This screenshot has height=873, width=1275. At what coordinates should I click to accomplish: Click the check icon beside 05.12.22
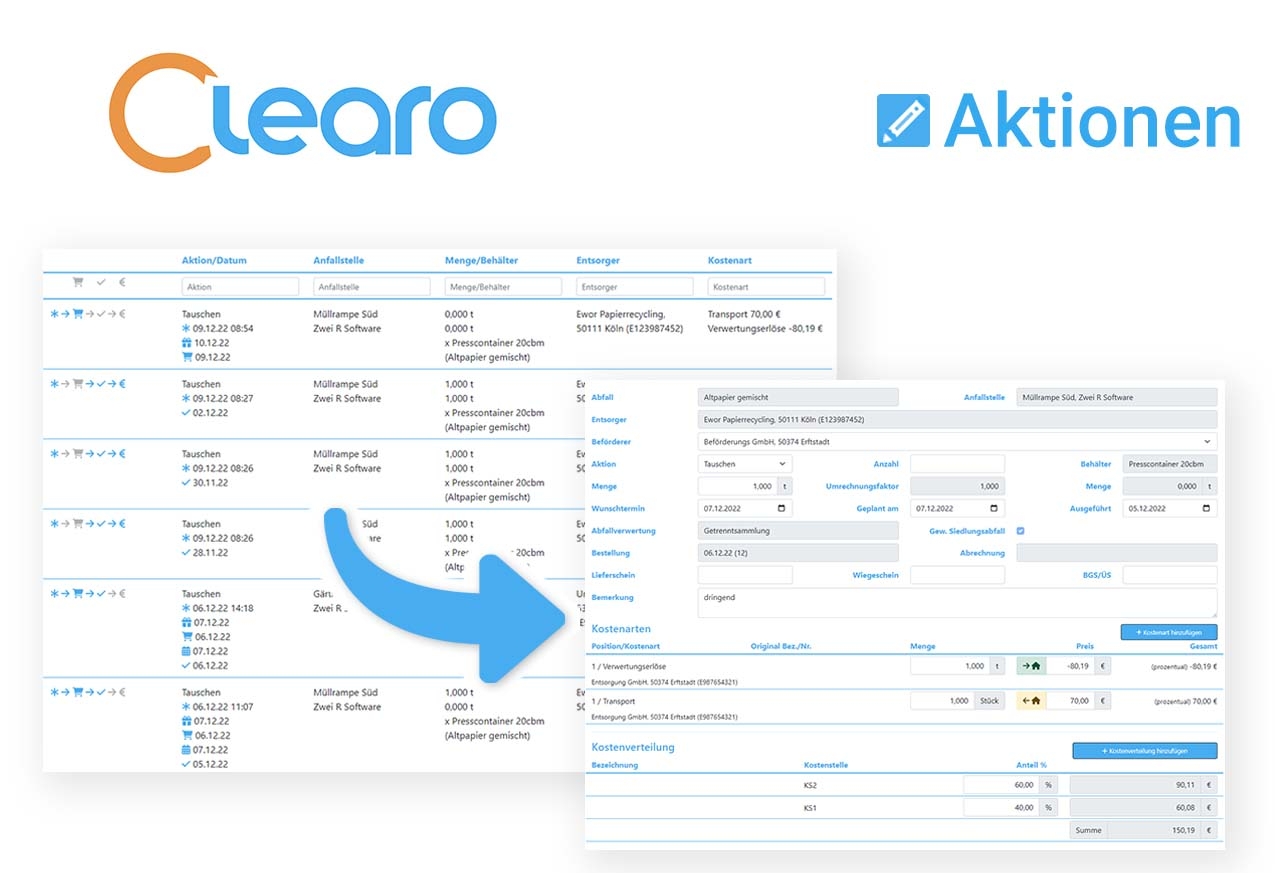pyautogui.click(x=186, y=764)
